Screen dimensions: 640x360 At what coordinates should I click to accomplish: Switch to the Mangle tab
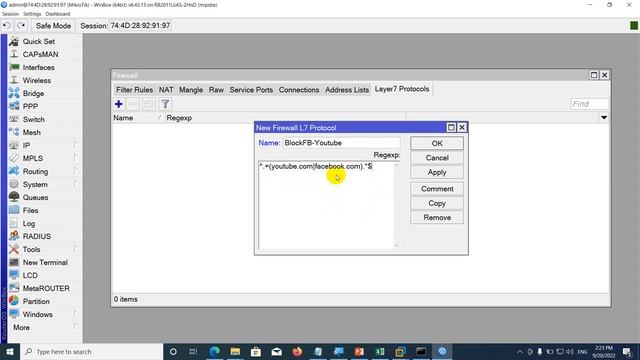tap(191, 90)
